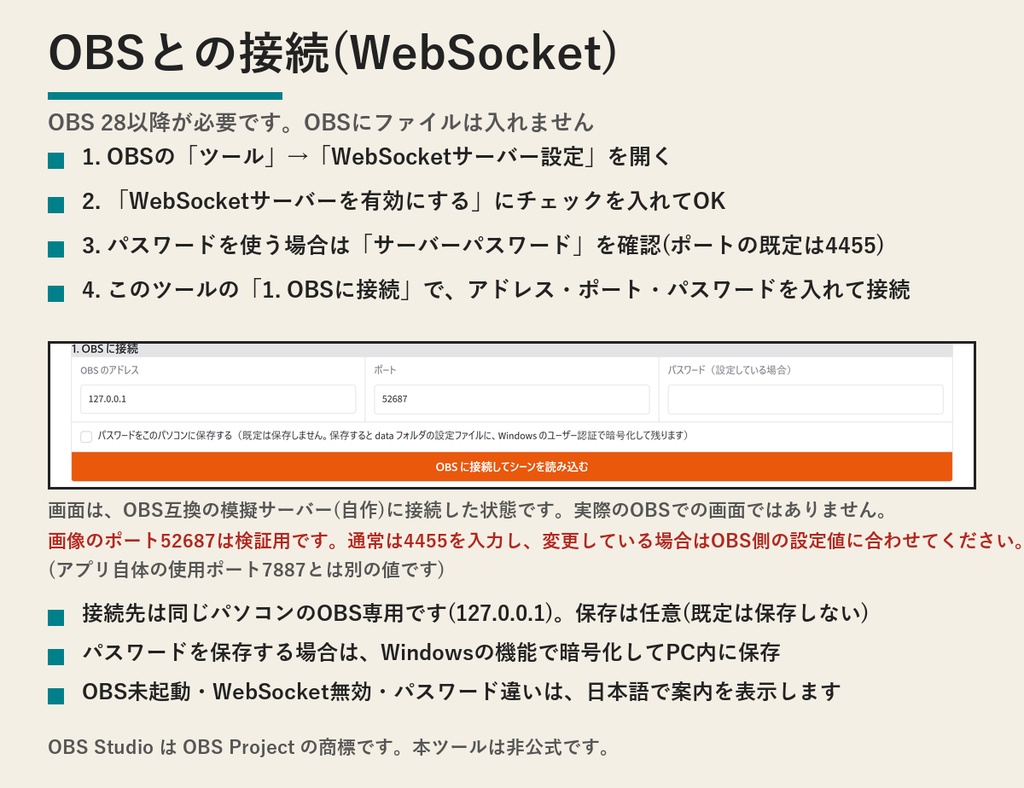This screenshot has width=1024, height=788.
Task: Tick the 'パスワードをこのパソコンに保存する' checkbox
Action: [x=86, y=437]
